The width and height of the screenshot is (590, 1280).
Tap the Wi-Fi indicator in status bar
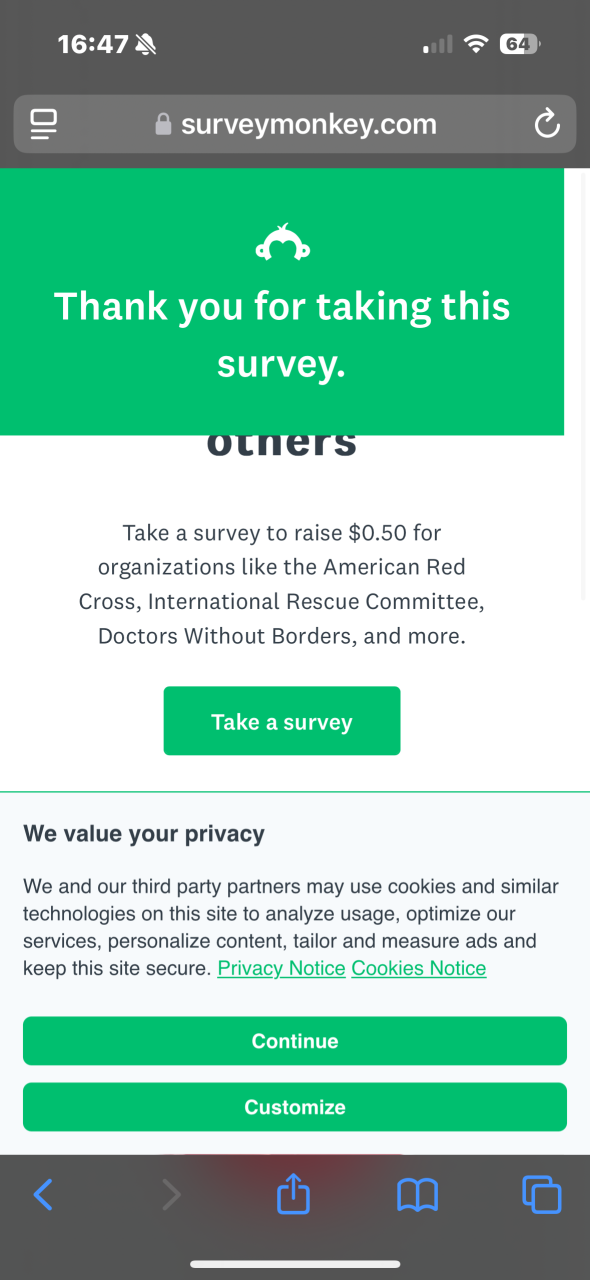(476, 44)
